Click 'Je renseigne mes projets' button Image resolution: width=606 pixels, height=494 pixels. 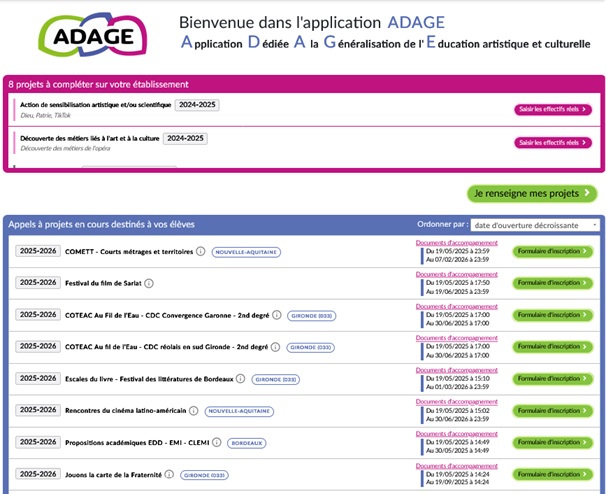pos(532,193)
